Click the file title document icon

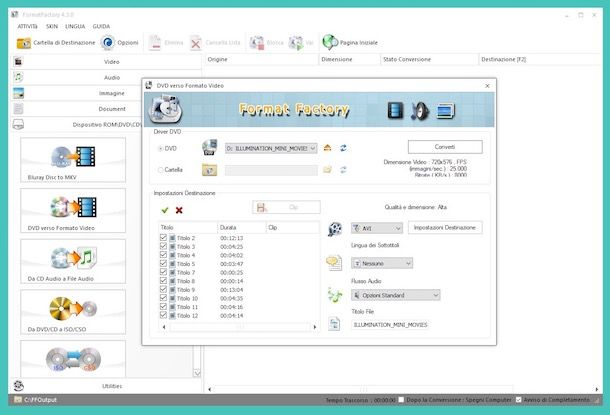[334, 324]
